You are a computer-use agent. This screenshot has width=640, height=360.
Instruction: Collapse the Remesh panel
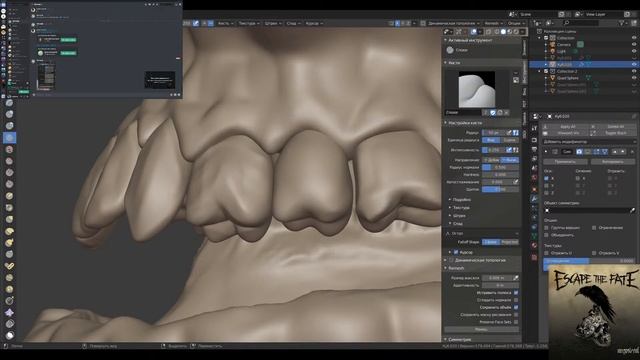[445, 268]
